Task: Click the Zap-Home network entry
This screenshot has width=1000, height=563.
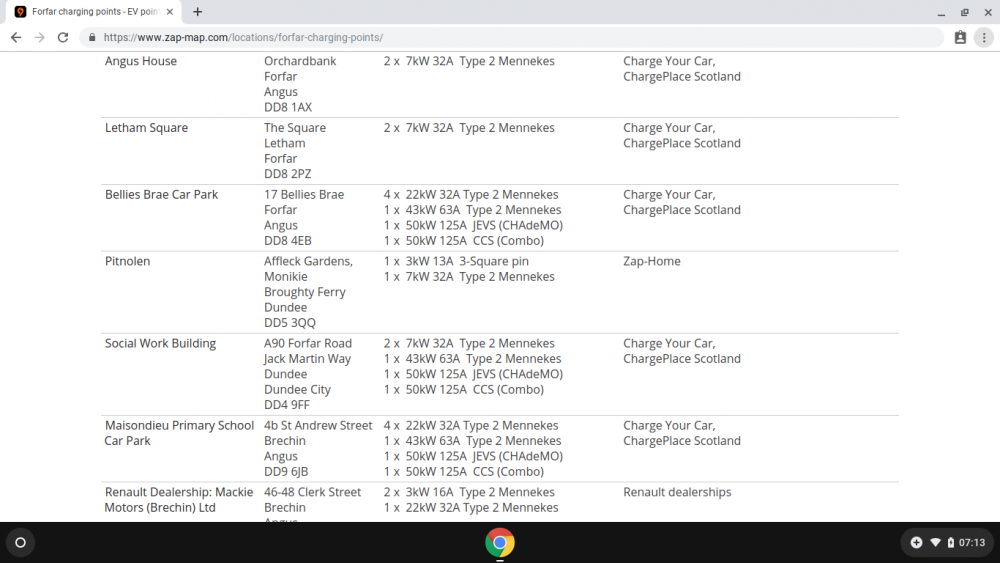Action: (652, 261)
